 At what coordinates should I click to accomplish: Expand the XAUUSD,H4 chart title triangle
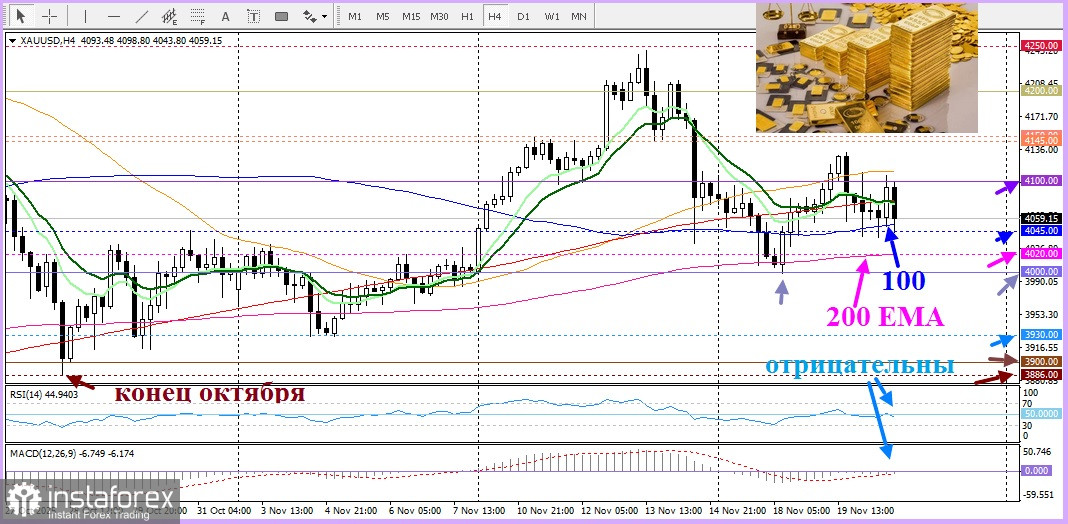(x=13, y=41)
